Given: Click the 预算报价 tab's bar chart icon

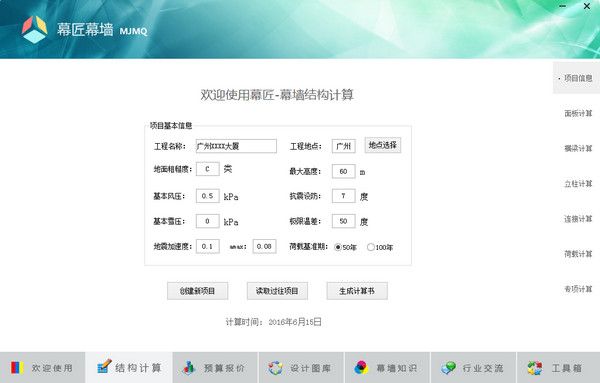Looking at the screenshot, I should coord(189,367).
